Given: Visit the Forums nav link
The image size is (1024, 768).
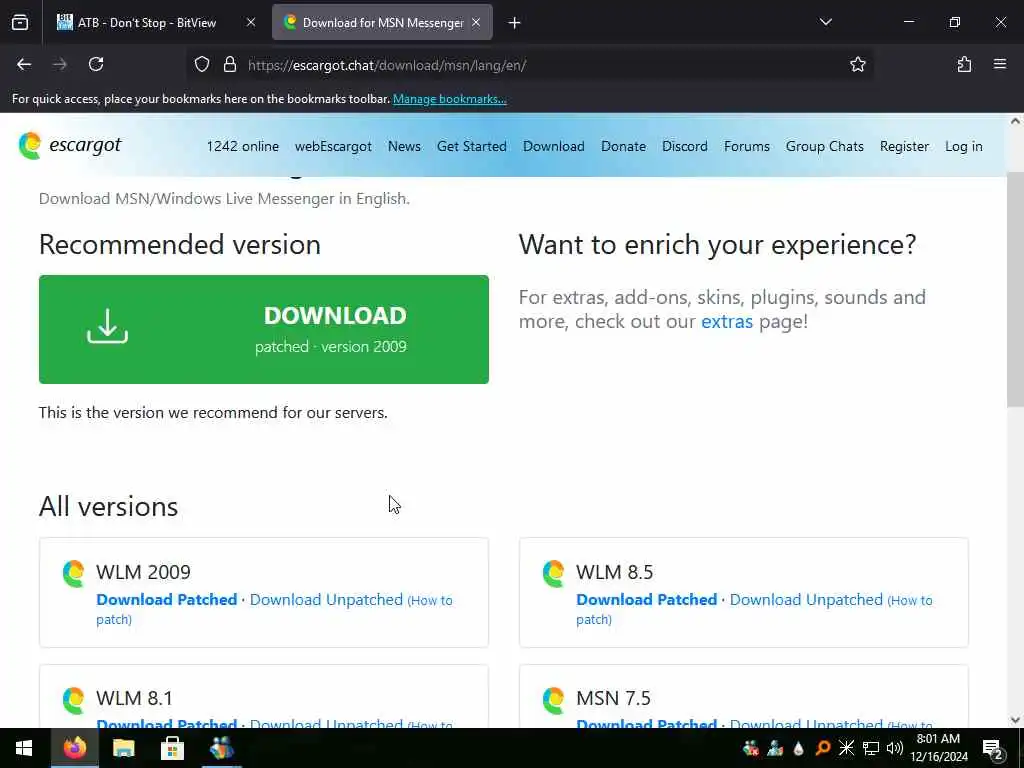Looking at the screenshot, I should click(746, 146).
